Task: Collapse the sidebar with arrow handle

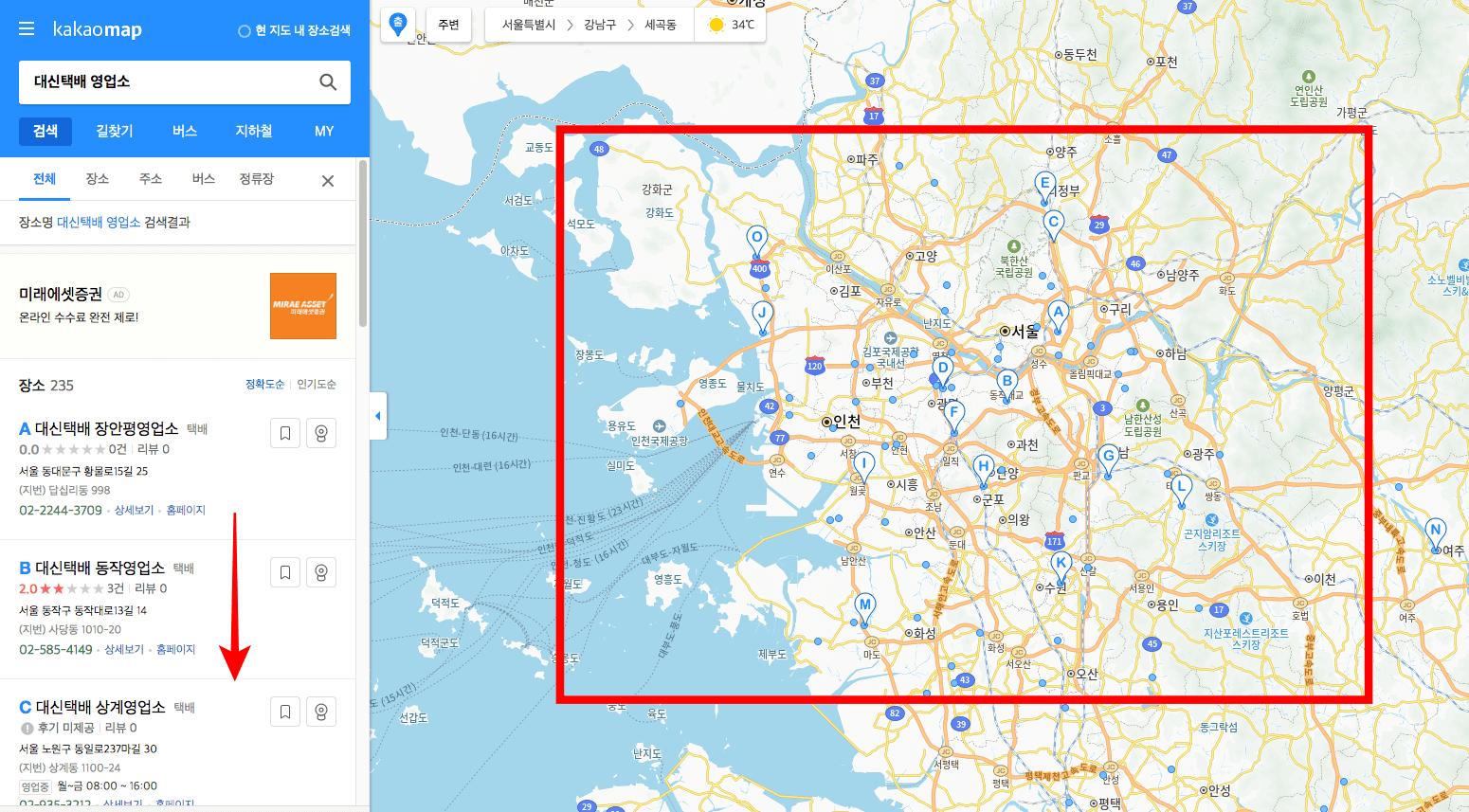Action: pyautogui.click(x=378, y=416)
